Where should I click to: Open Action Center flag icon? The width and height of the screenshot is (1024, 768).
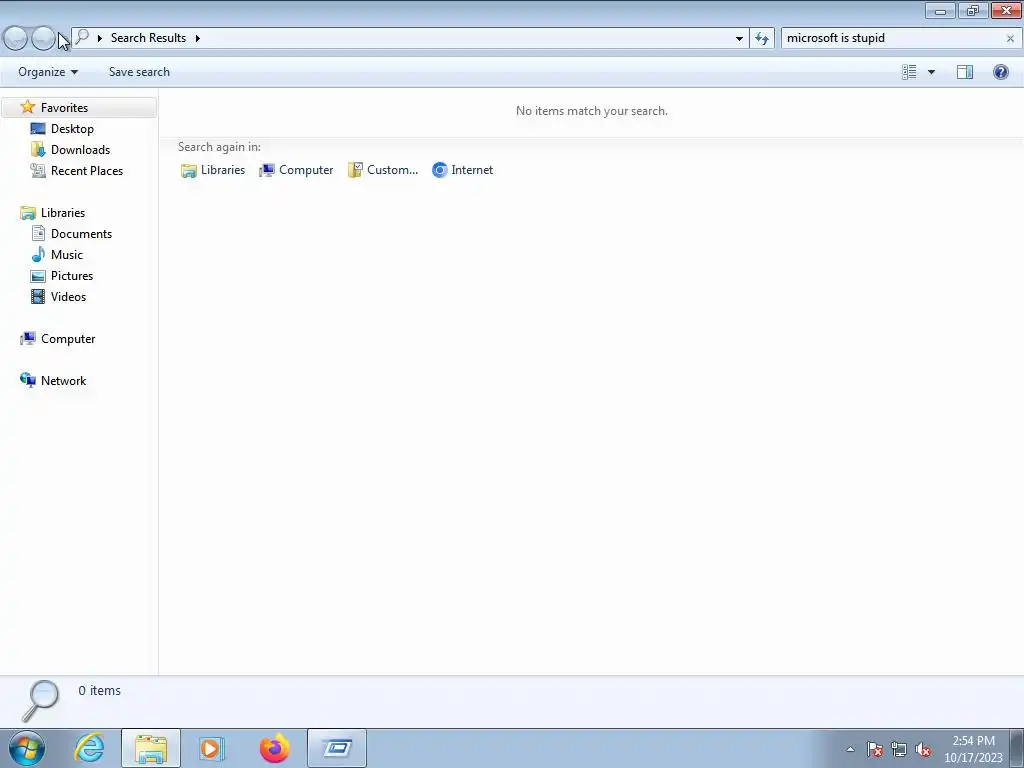(875, 749)
